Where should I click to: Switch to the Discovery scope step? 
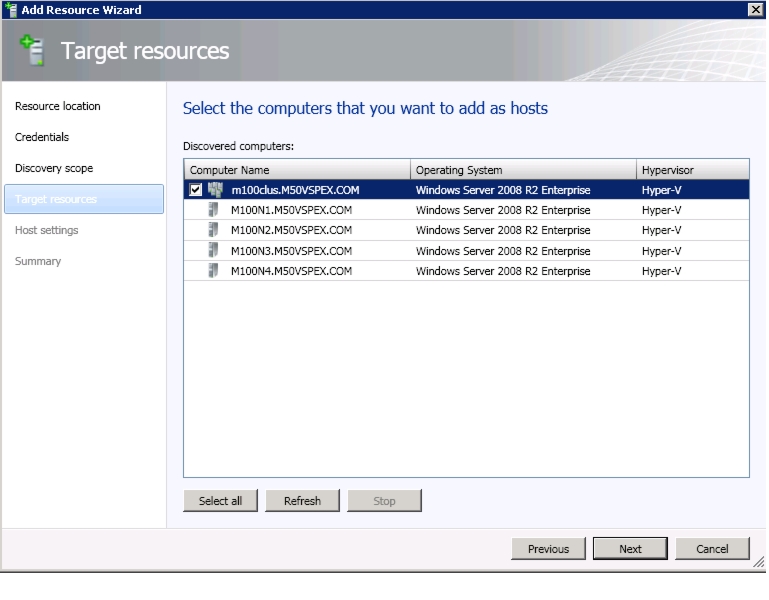(x=54, y=168)
